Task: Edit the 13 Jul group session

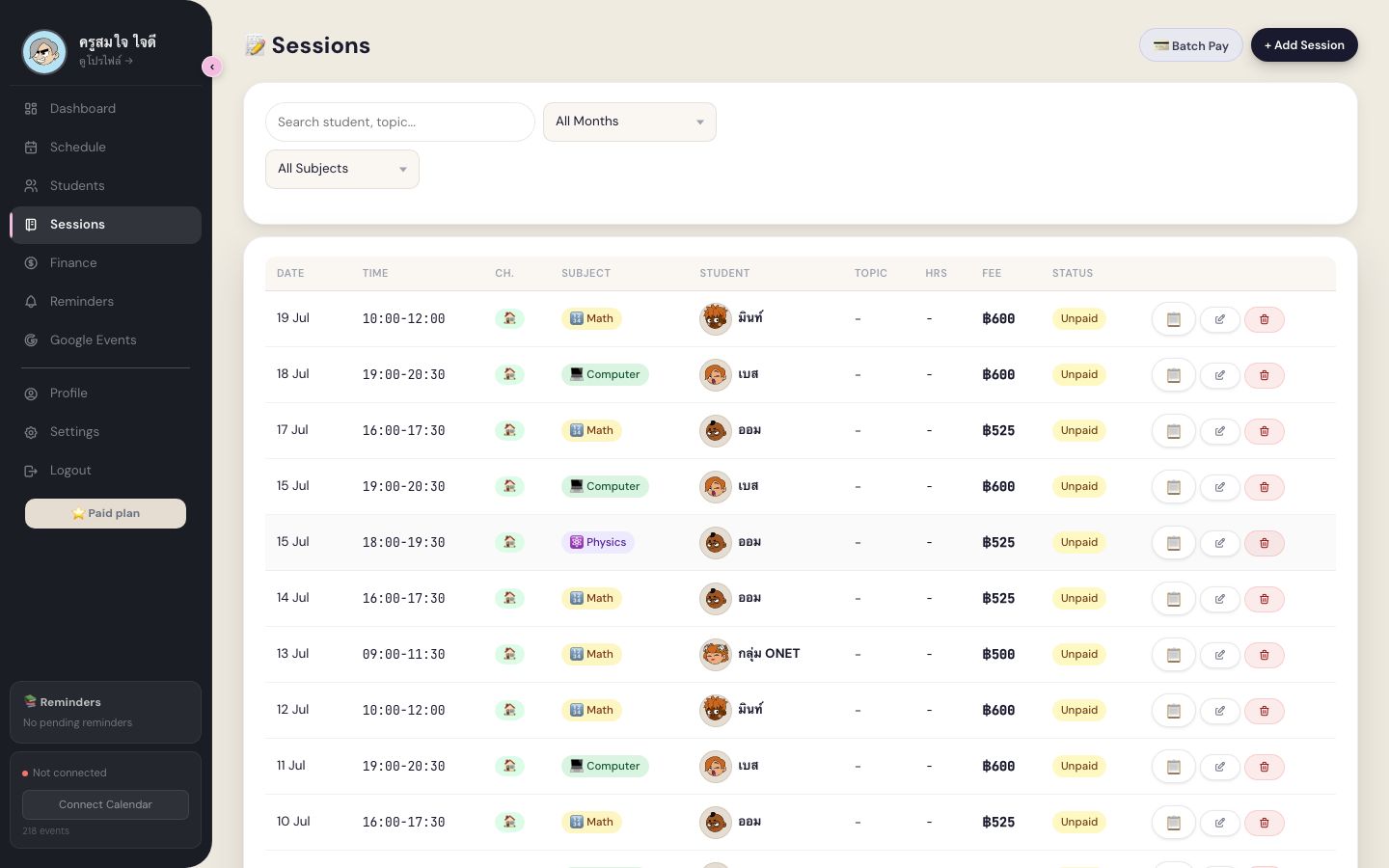Action: [x=1219, y=655]
